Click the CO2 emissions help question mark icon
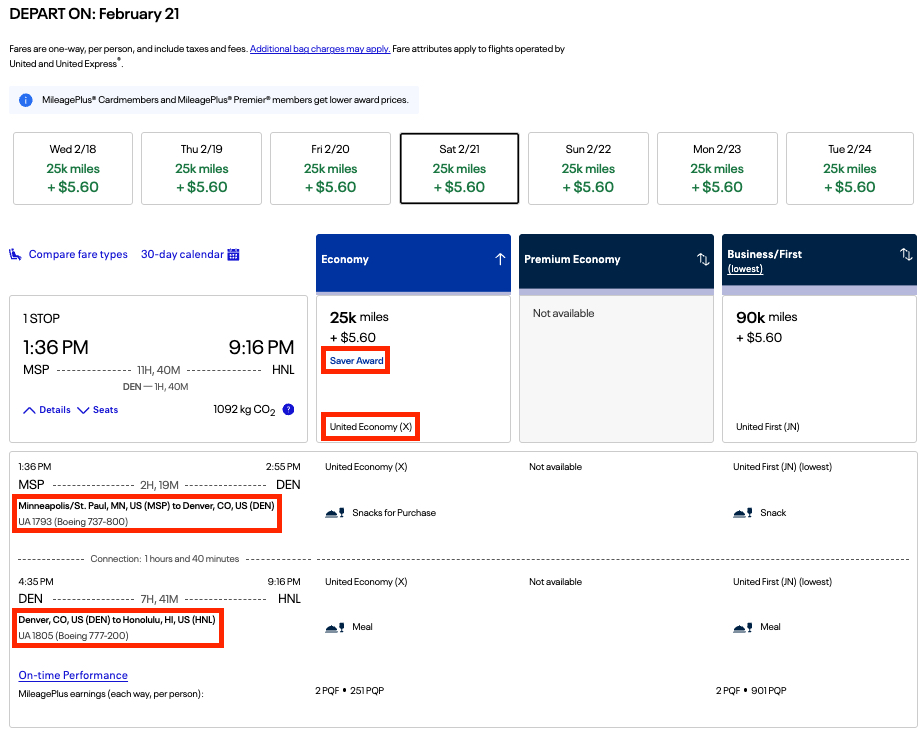This screenshot has width=924, height=731. point(288,409)
